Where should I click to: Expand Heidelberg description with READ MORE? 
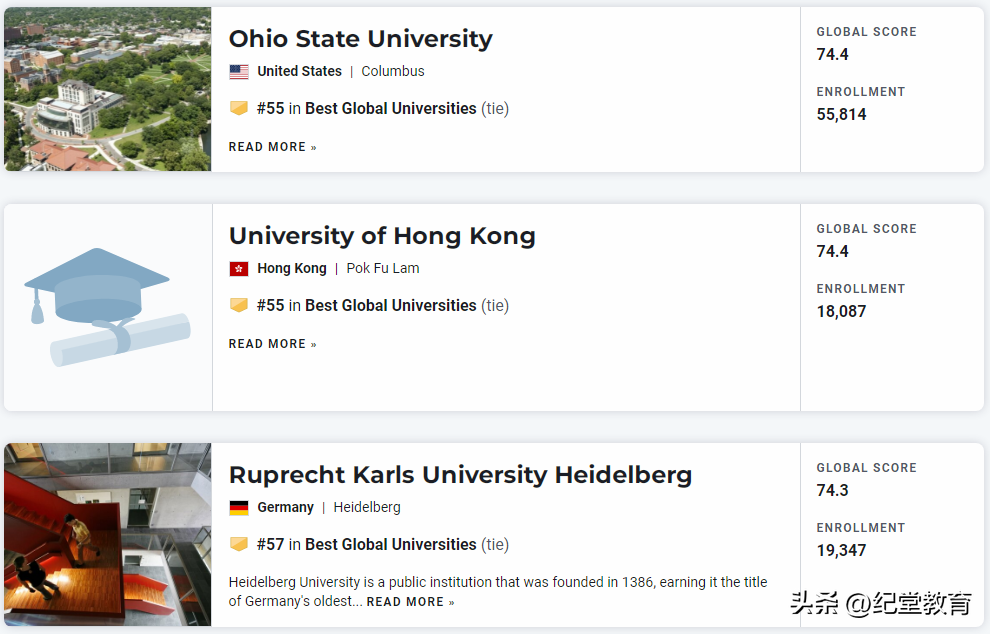pyautogui.click(x=410, y=602)
